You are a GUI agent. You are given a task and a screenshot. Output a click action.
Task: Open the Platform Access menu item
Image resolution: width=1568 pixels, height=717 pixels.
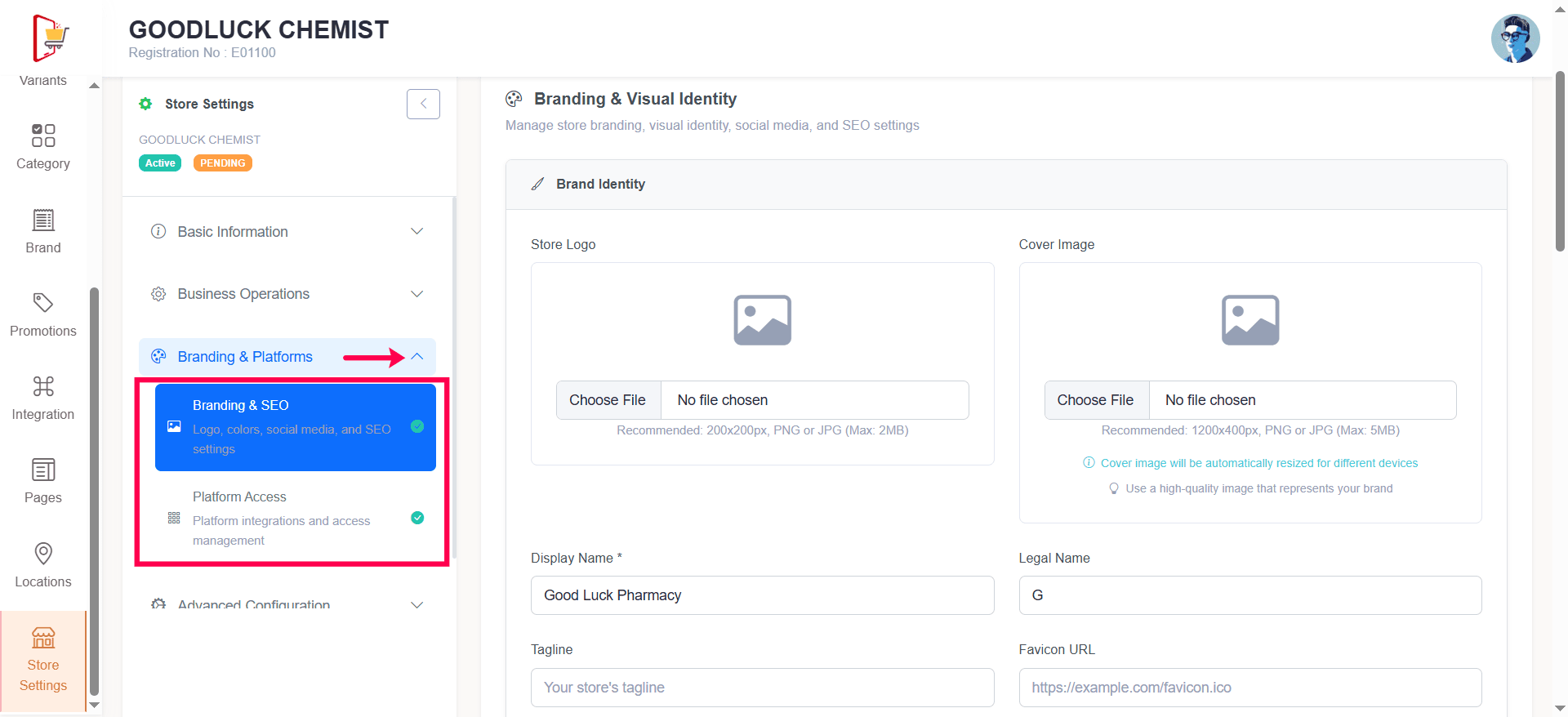pyautogui.click(x=295, y=518)
